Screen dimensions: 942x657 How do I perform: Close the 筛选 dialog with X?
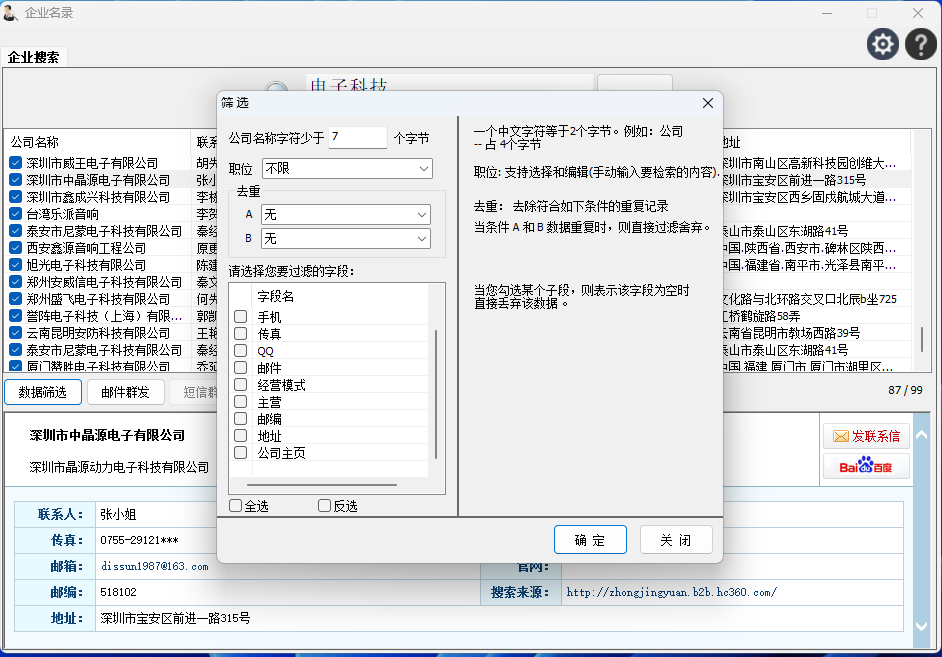coord(708,103)
